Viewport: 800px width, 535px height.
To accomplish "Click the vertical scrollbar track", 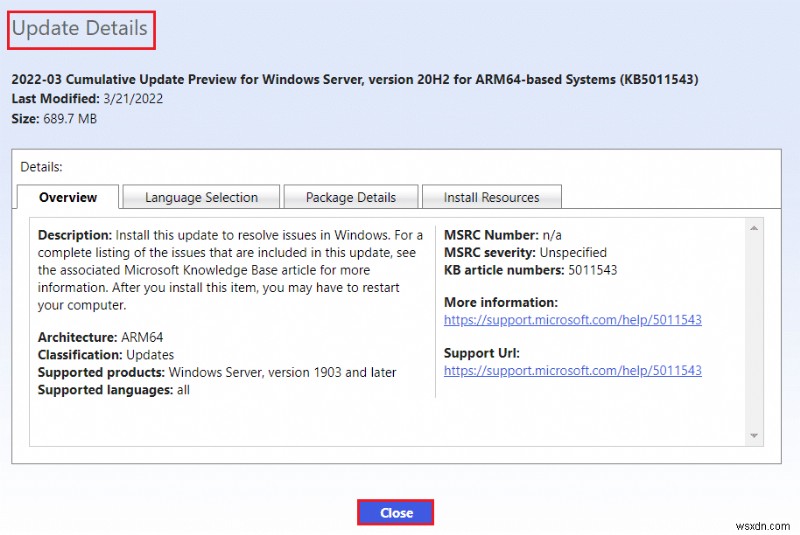I will [755, 330].
